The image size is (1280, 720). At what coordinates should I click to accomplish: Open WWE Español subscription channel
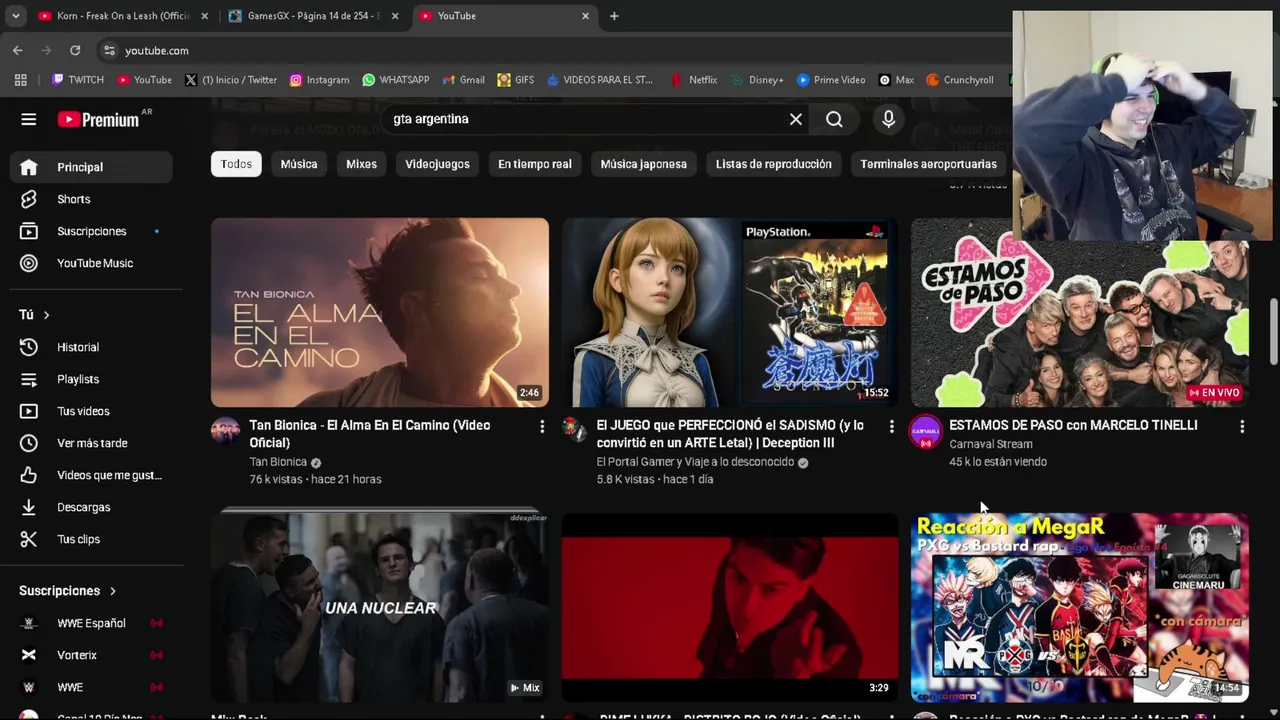91,623
